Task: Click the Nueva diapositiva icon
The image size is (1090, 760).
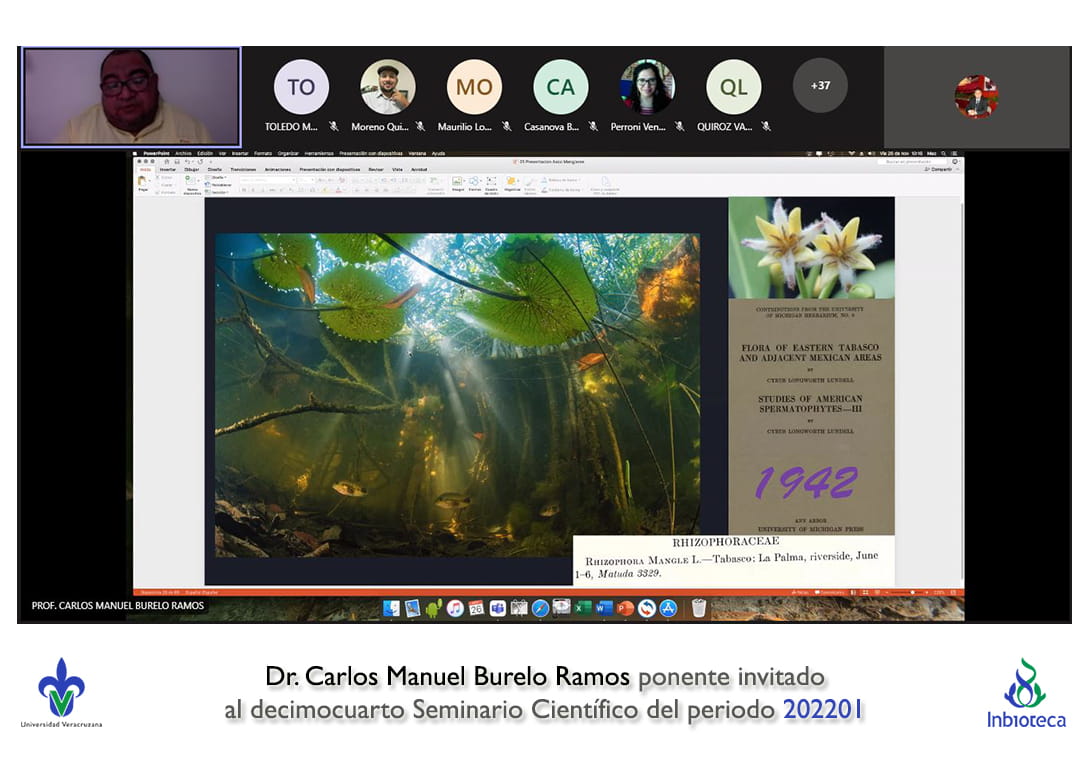Action: pyautogui.click(x=192, y=182)
